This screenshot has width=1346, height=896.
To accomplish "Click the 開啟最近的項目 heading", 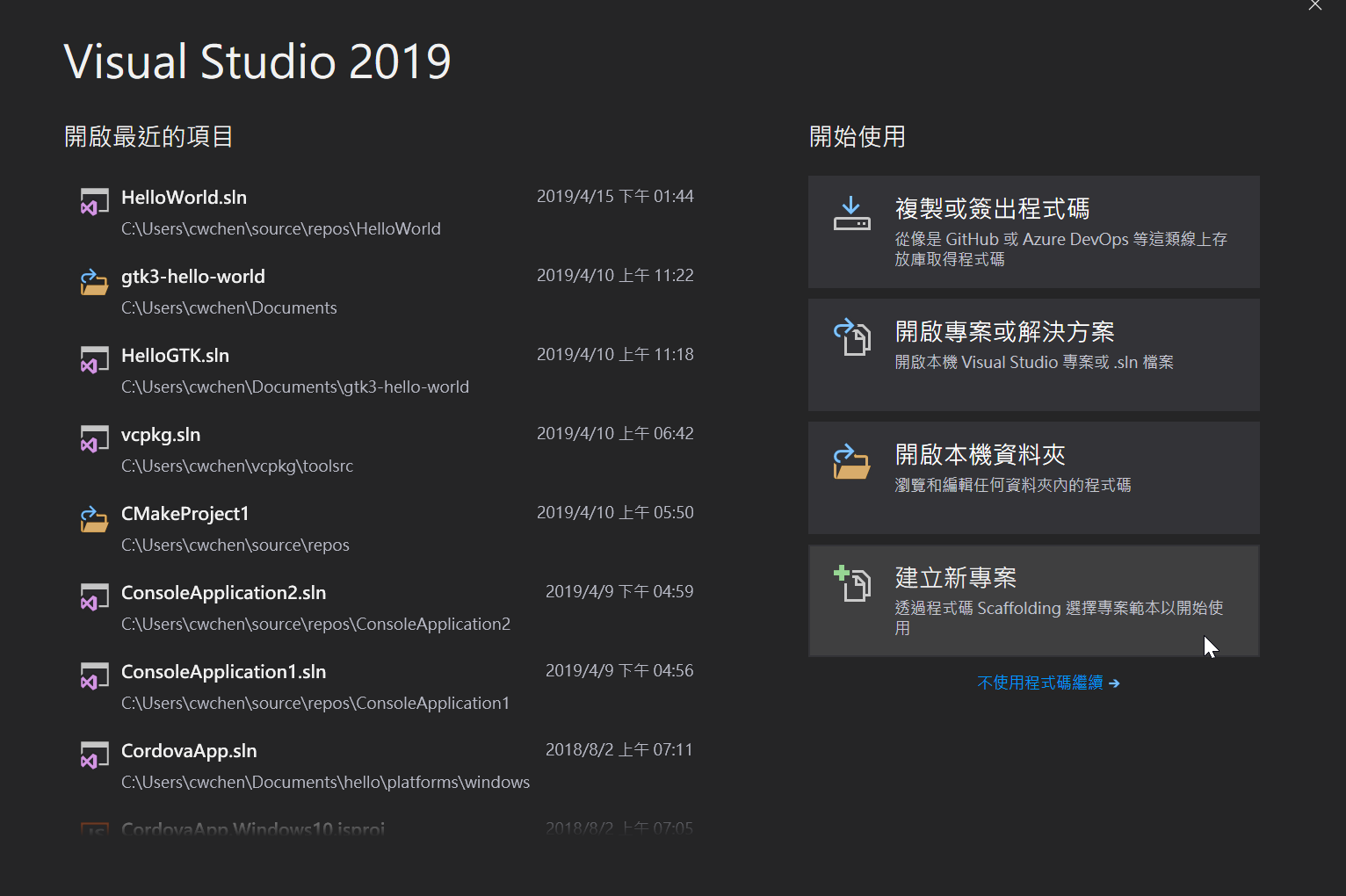I will tap(148, 136).
